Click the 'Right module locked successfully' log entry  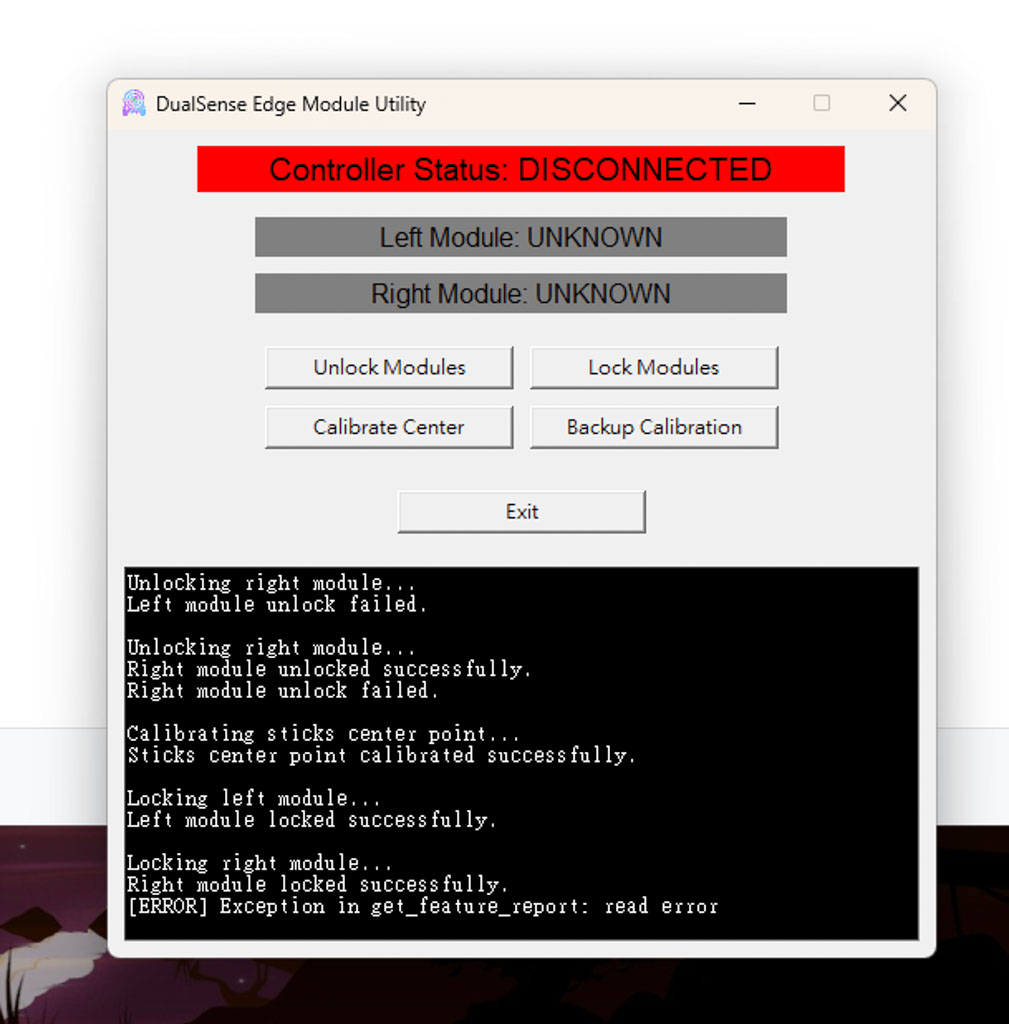click(317, 885)
